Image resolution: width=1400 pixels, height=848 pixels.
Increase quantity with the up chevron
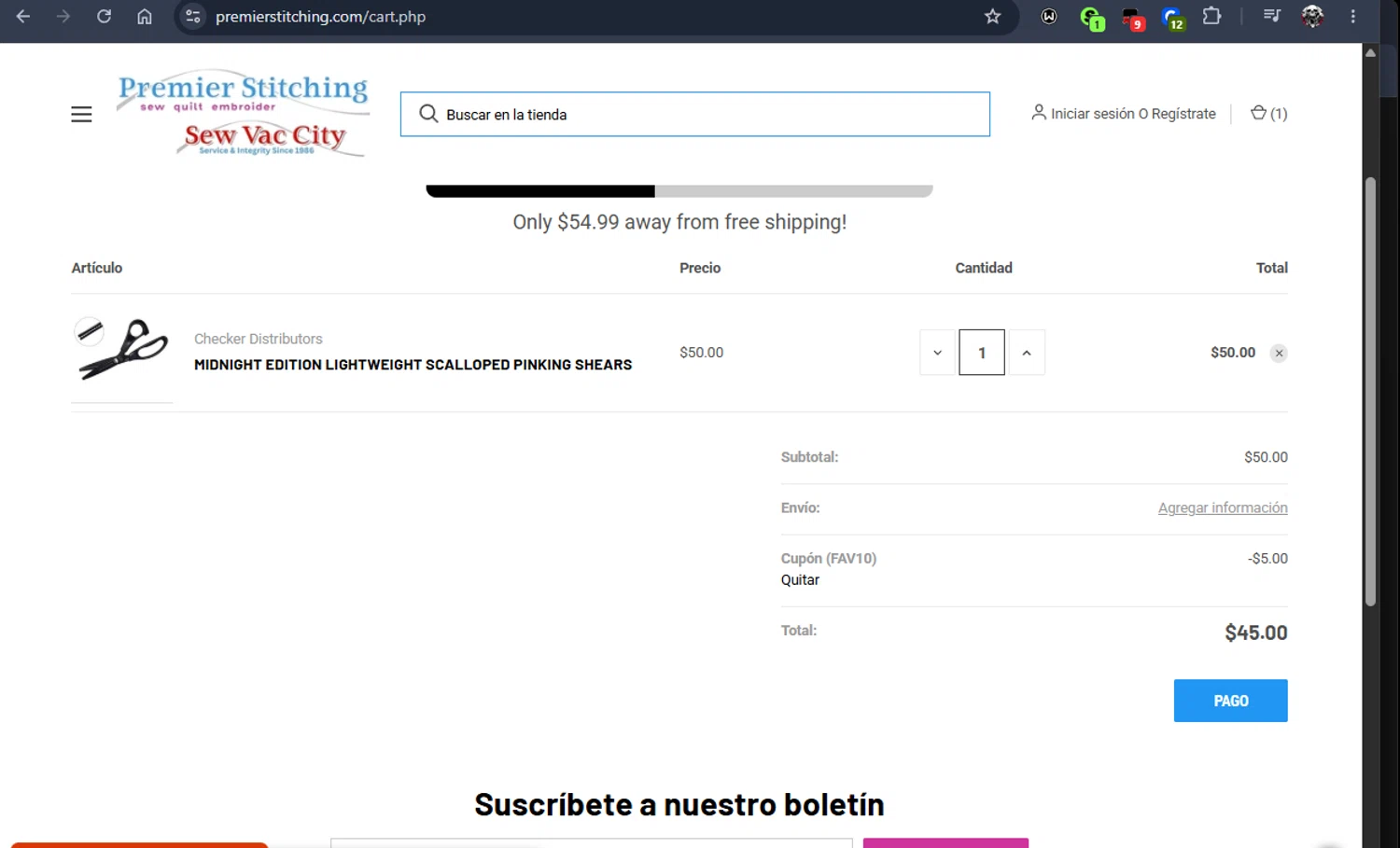(1027, 353)
